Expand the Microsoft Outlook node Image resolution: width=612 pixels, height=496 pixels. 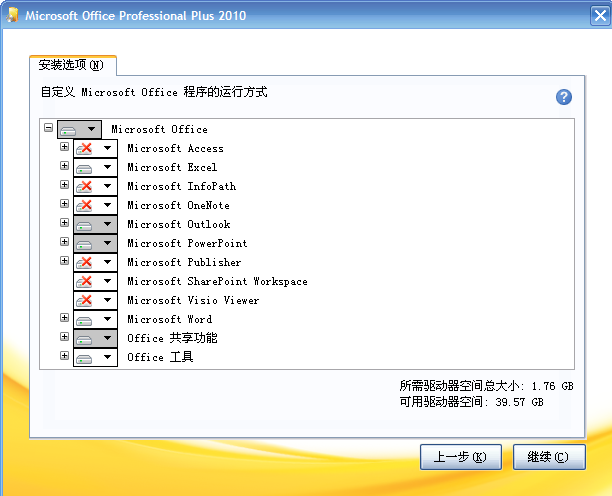tap(64, 222)
